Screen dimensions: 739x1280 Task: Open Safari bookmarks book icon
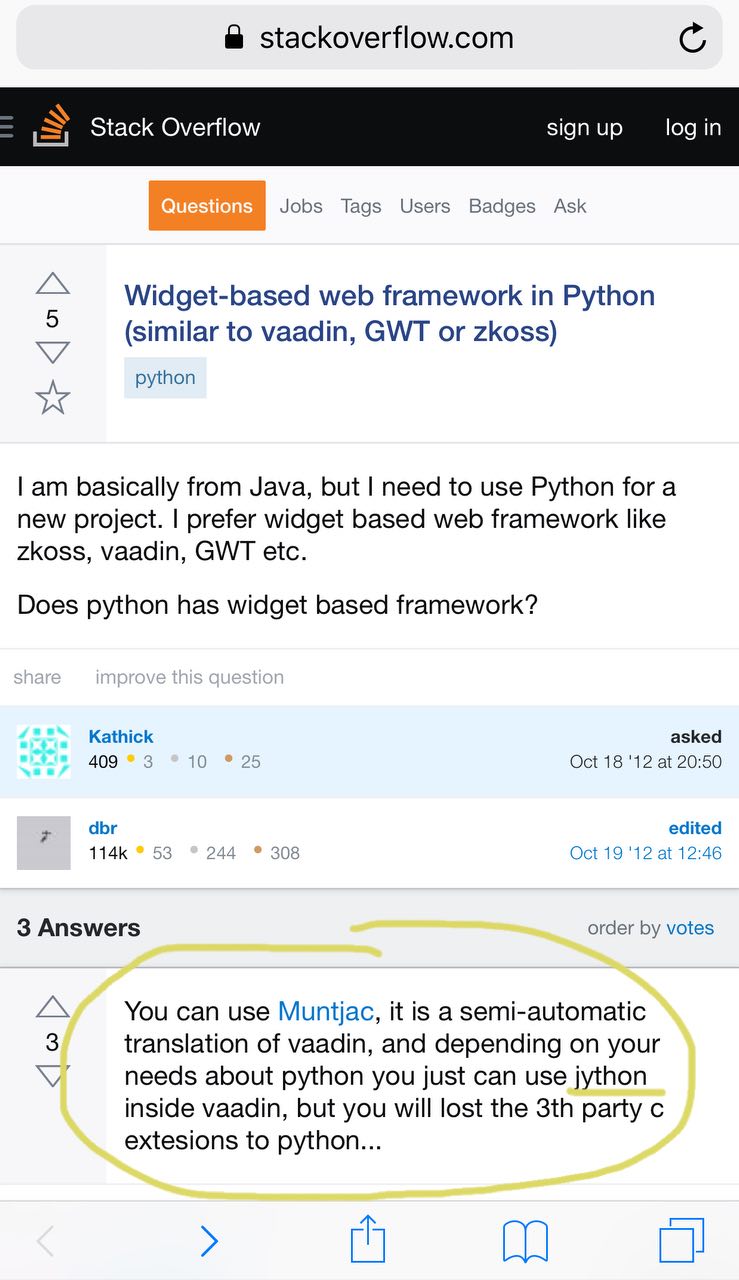click(x=525, y=1241)
